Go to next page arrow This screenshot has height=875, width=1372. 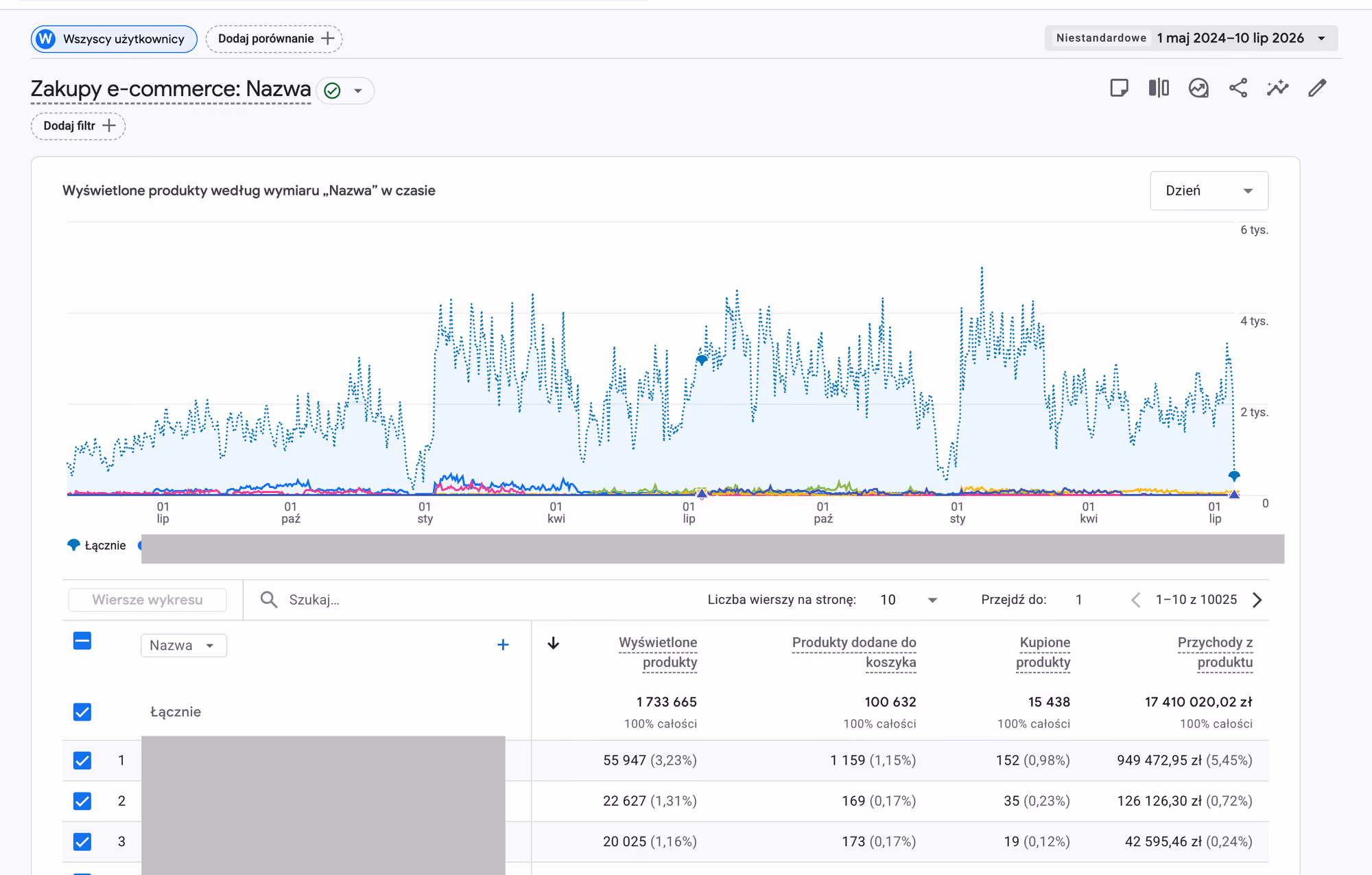(x=1257, y=600)
